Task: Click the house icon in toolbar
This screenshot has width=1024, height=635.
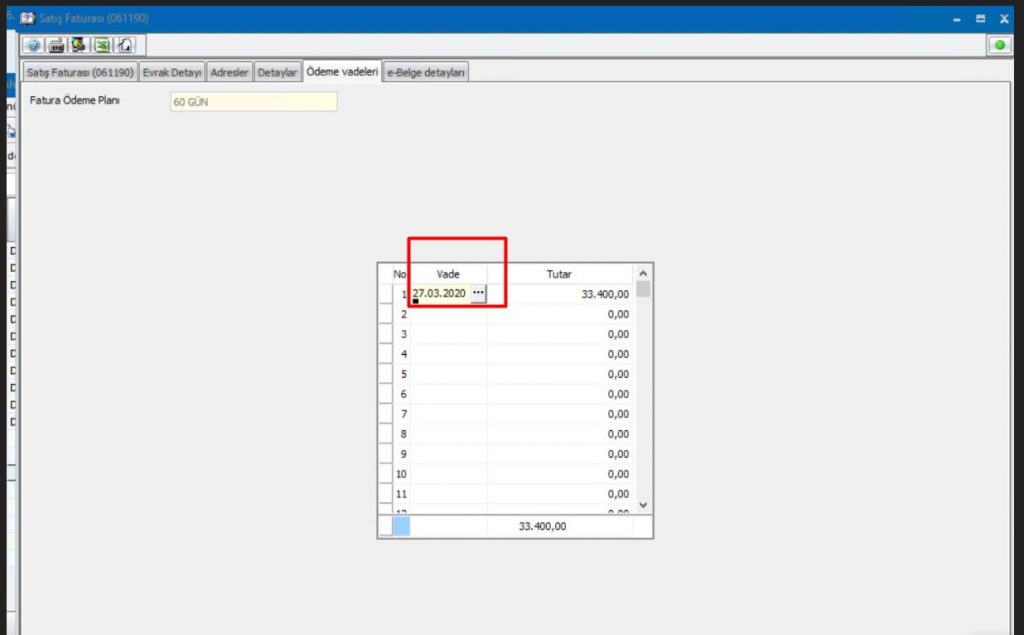Action: pyautogui.click(x=125, y=45)
